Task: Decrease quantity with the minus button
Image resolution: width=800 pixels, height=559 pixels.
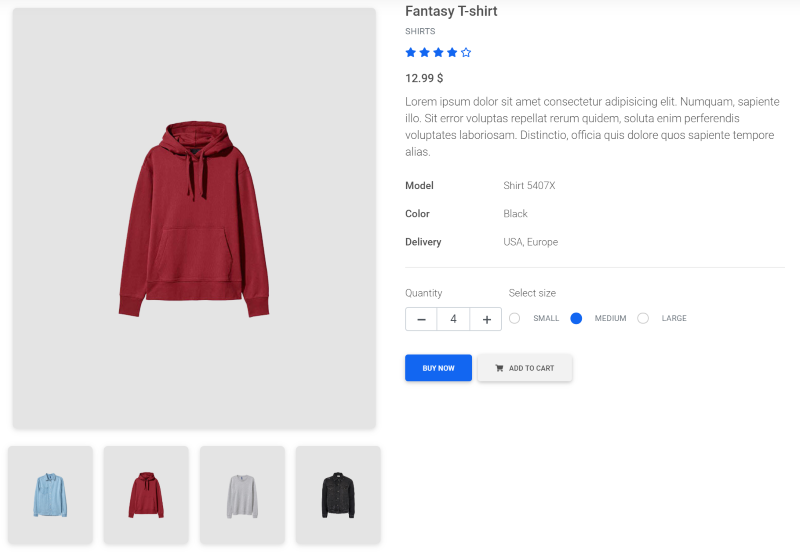Action: pos(421,319)
